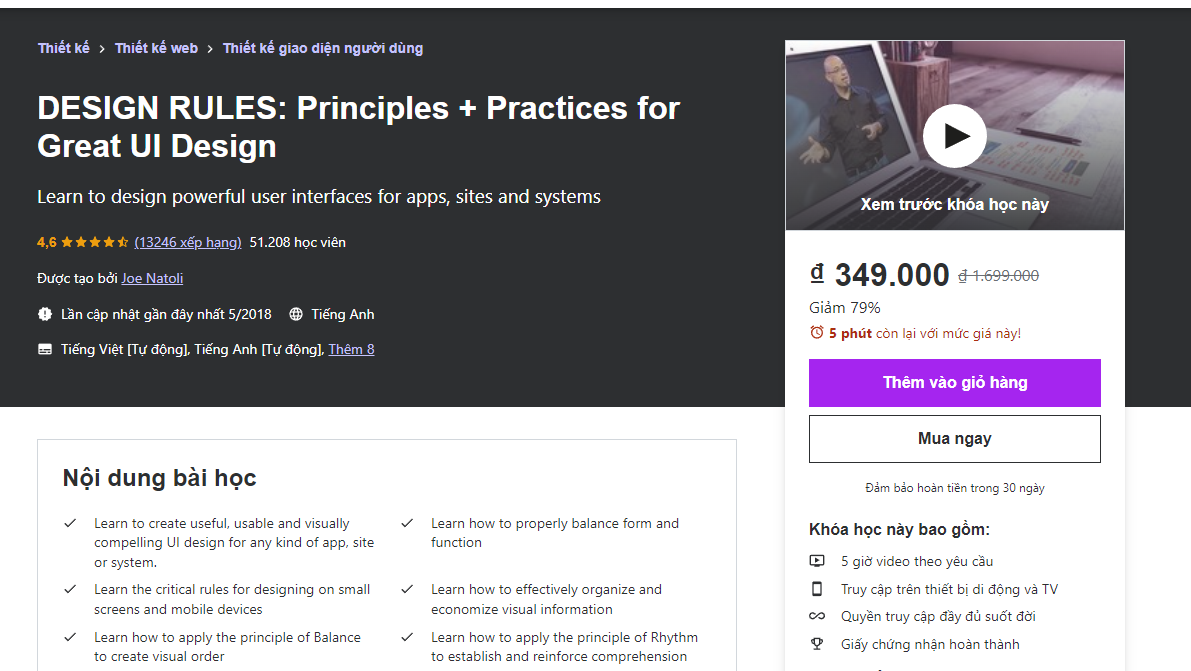
Task: Click the infinity icon beside Quyền truy cập đầy đủ
Action: (818, 617)
